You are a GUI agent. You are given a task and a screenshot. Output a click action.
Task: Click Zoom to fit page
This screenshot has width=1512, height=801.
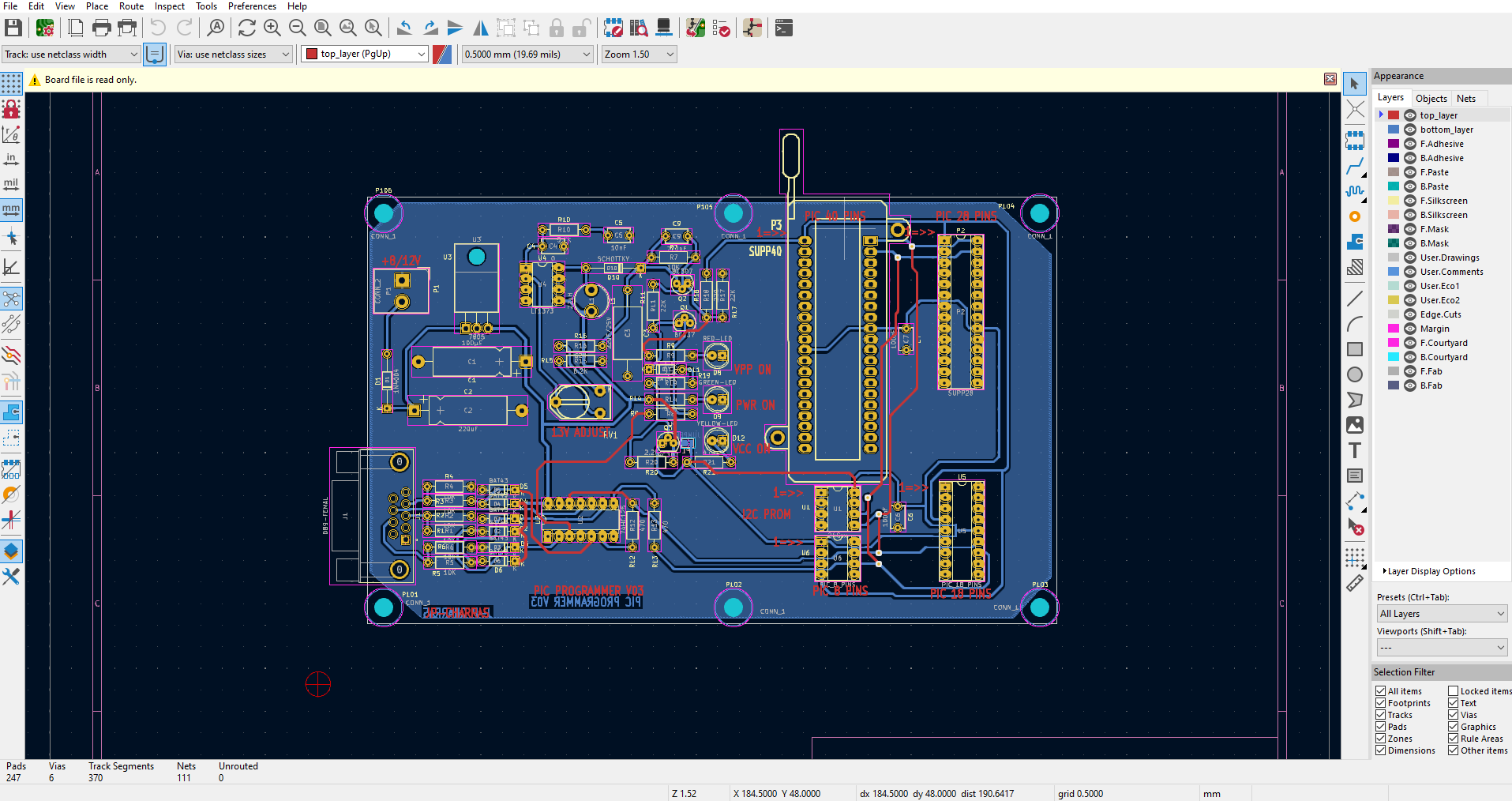[x=323, y=28]
